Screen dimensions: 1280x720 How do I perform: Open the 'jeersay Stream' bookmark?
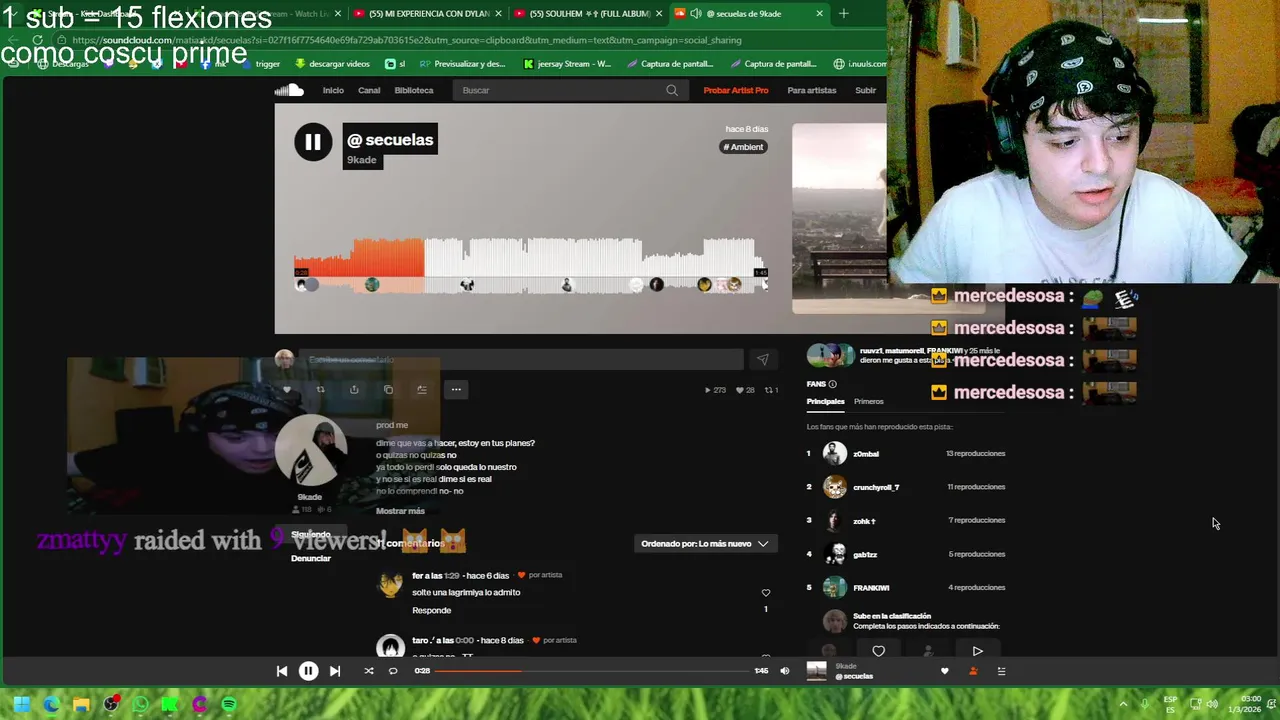[567, 64]
